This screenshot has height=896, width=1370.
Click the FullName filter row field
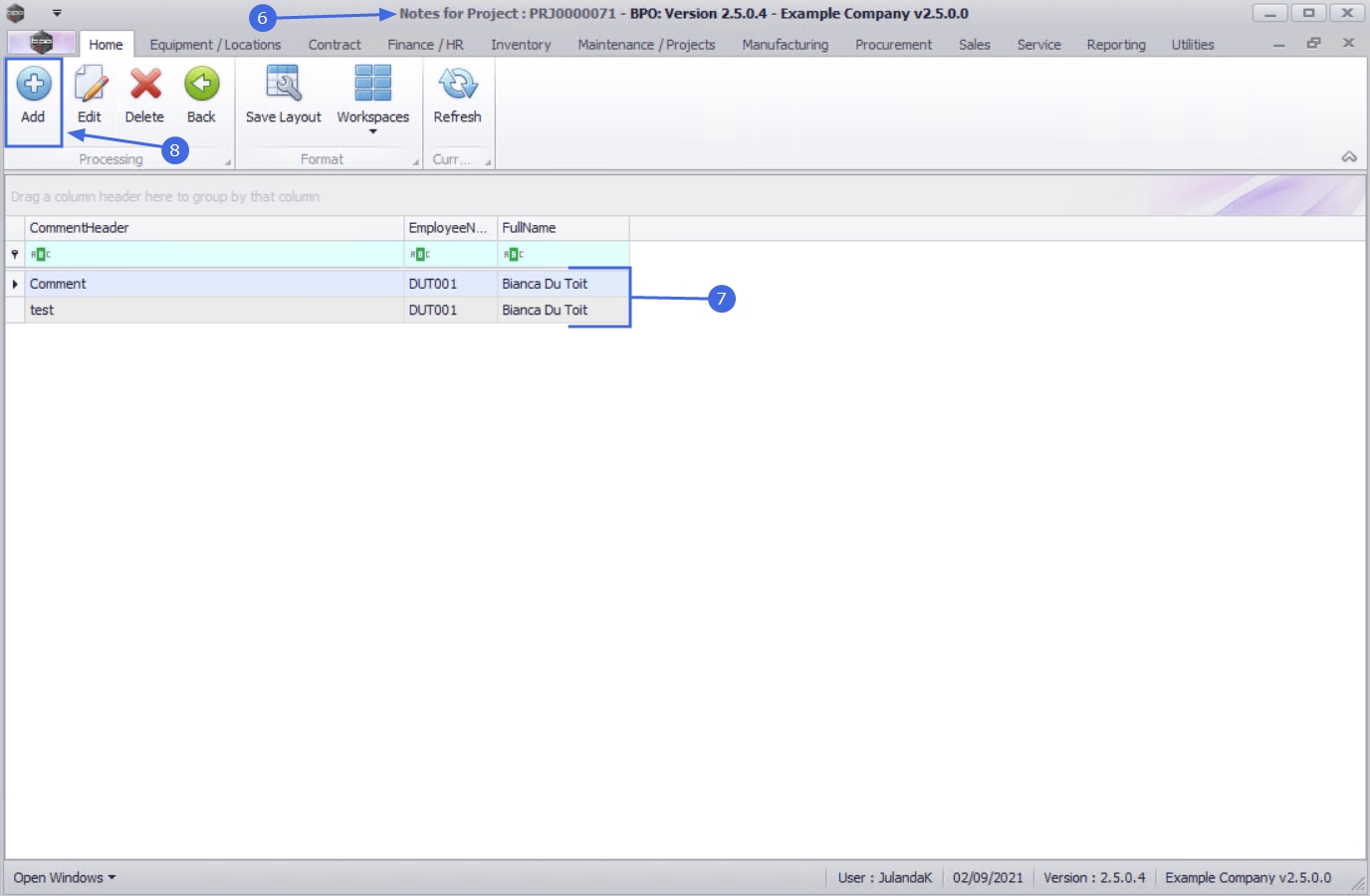563,255
